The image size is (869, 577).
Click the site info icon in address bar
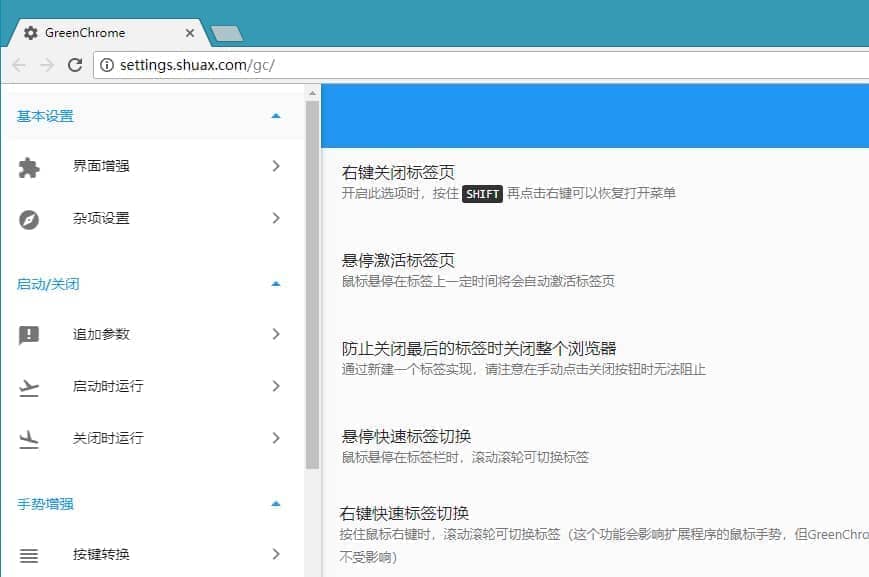(107, 65)
